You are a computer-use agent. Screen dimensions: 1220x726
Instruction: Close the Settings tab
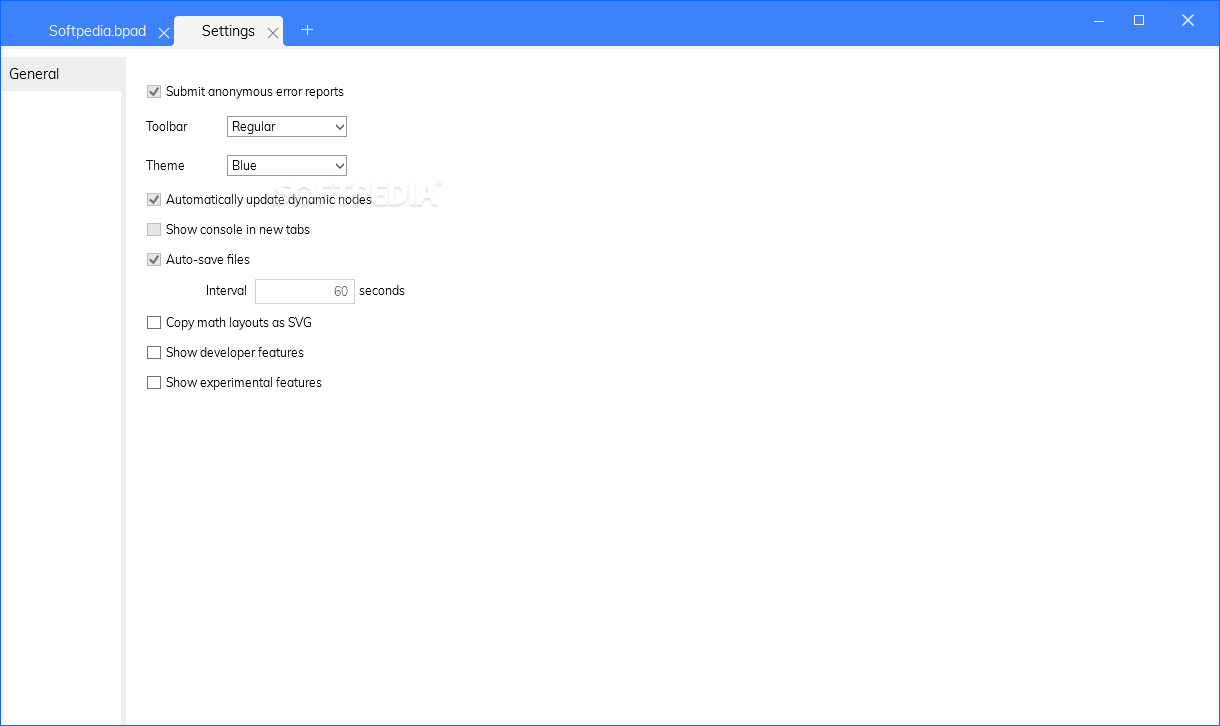(272, 33)
